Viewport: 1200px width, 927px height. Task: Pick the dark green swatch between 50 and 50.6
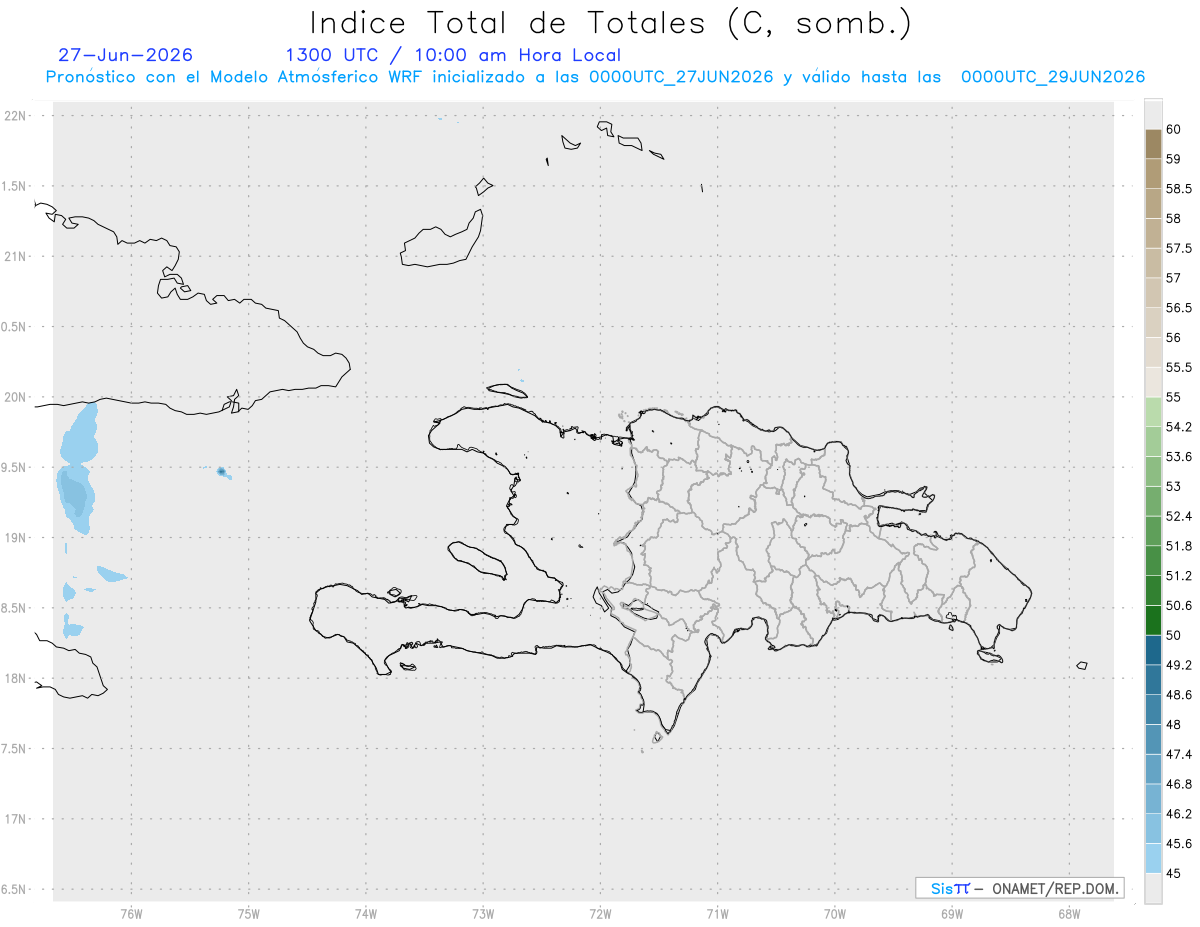1153,620
